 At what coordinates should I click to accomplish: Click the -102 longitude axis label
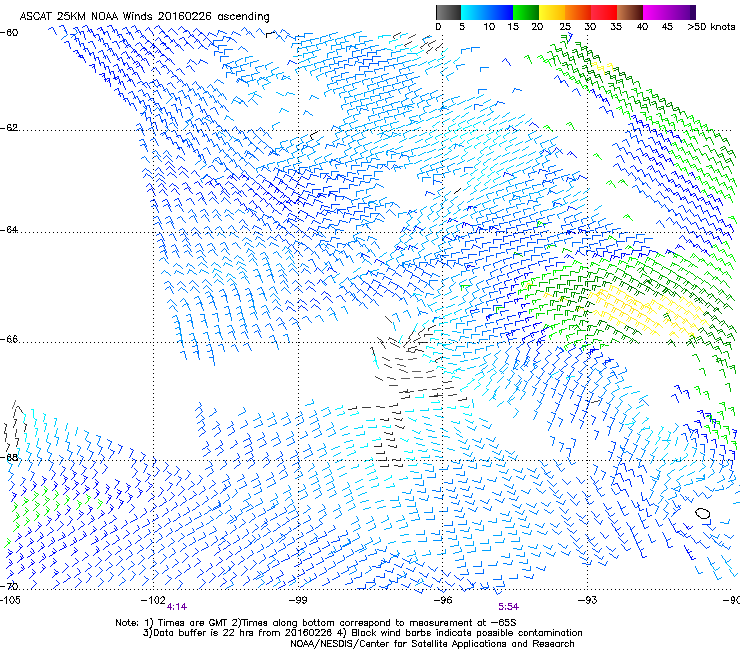coord(153,600)
